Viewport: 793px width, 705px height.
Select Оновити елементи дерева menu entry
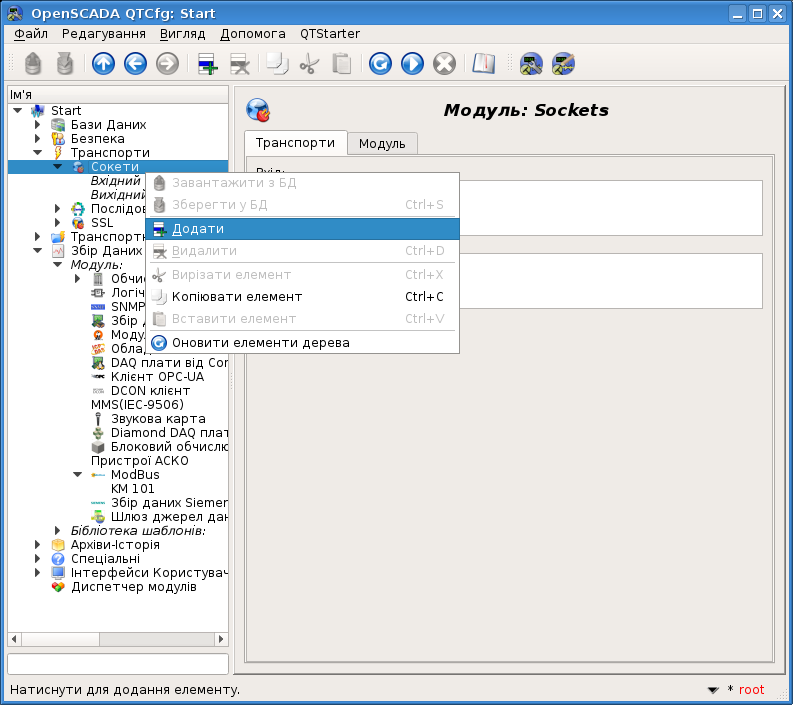click(260, 343)
